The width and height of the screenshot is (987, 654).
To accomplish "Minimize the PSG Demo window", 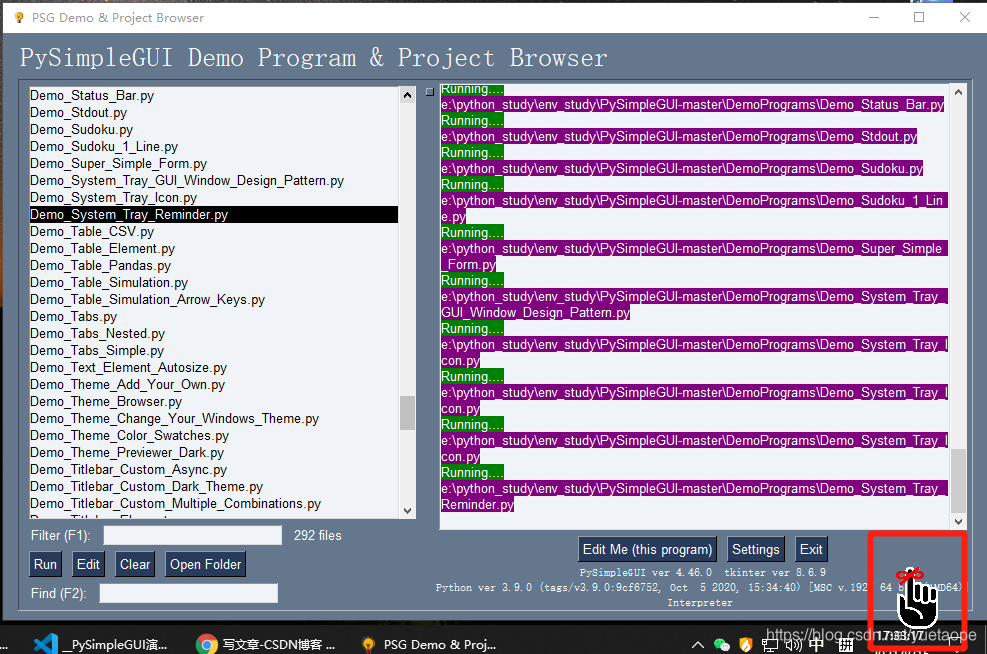I will tap(874, 17).
